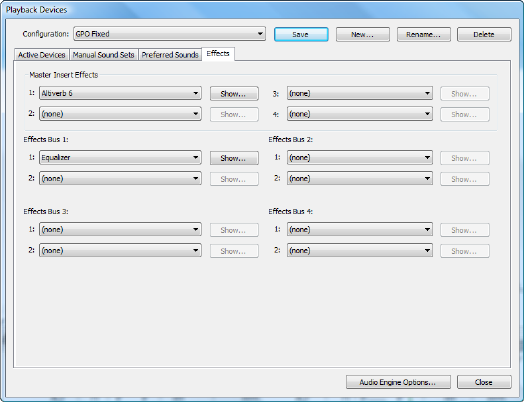
Task: Click the New... configuration button
Action: click(x=363, y=34)
